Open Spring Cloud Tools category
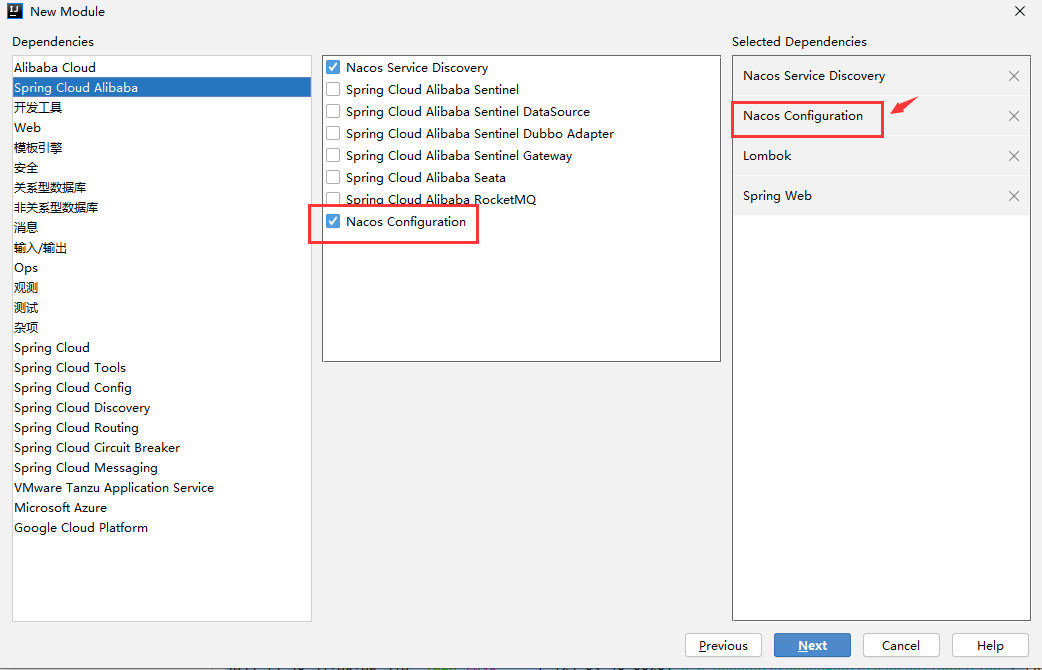This screenshot has height=670, width=1042. 161,367
